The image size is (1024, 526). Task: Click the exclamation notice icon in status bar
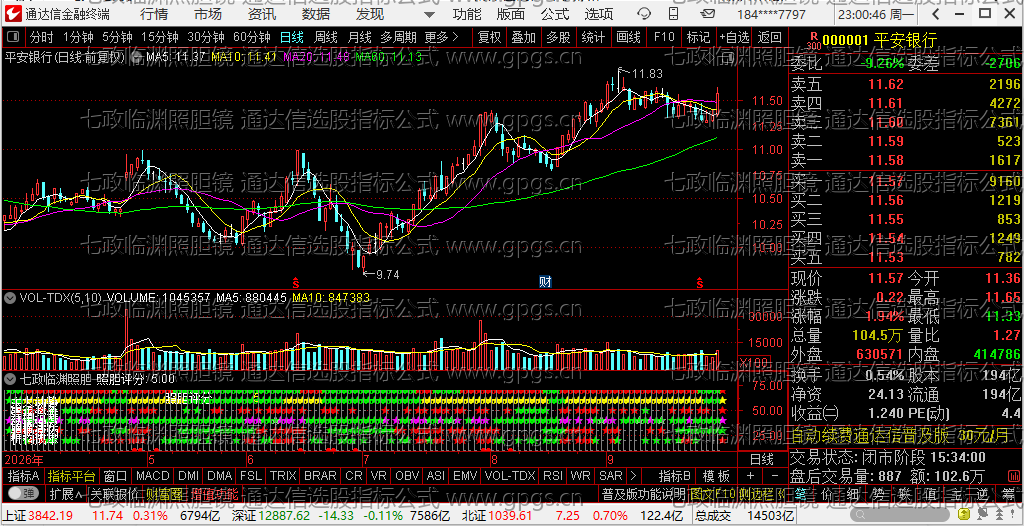1013,514
